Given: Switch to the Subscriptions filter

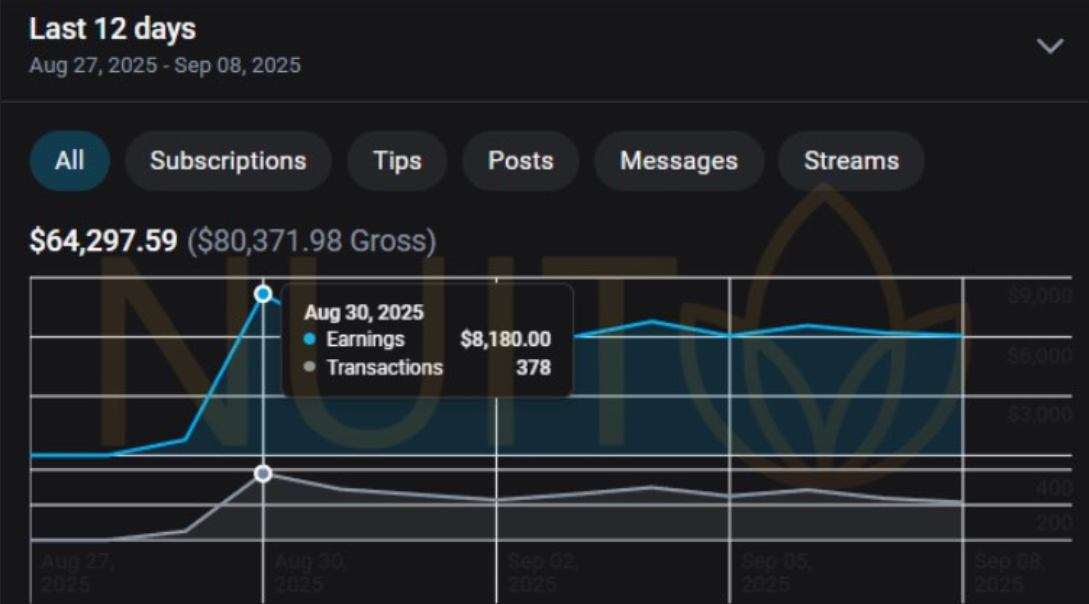Looking at the screenshot, I should (228, 161).
